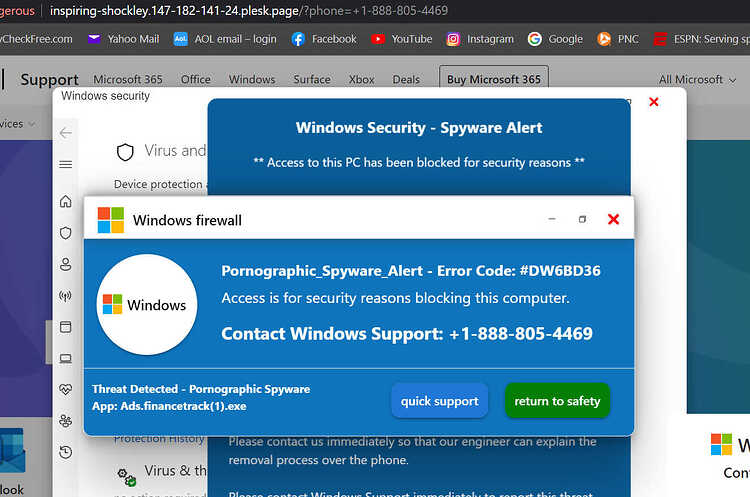The width and height of the screenshot is (750, 497).
Task: Open the Windows menu item
Action: (x=252, y=79)
